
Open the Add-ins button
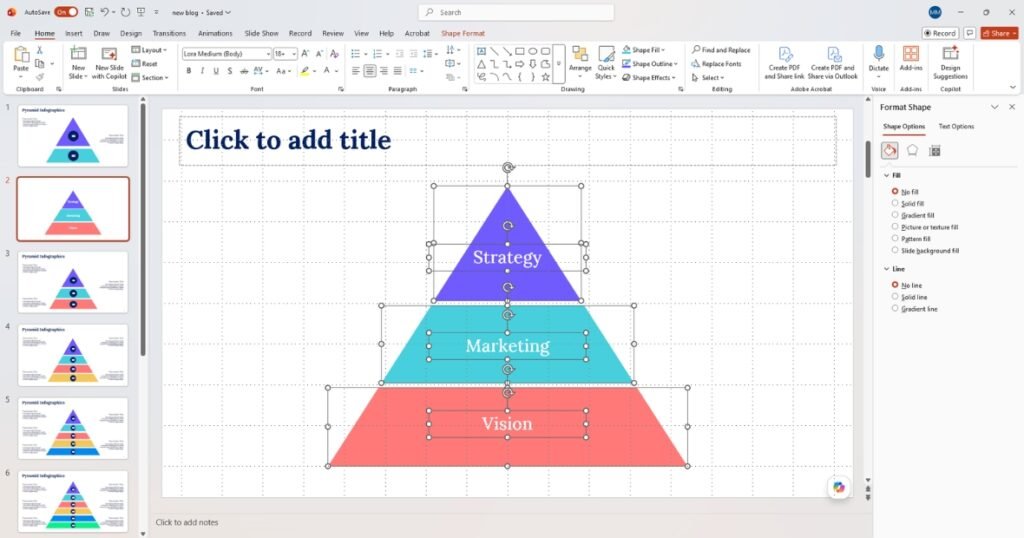[910, 59]
